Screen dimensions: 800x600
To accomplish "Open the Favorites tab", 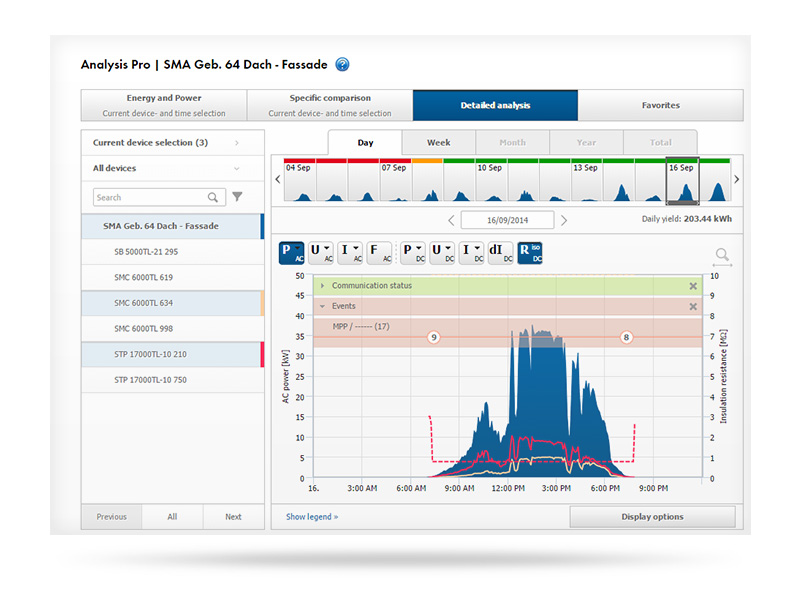I will pyautogui.click(x=660, y=104).
